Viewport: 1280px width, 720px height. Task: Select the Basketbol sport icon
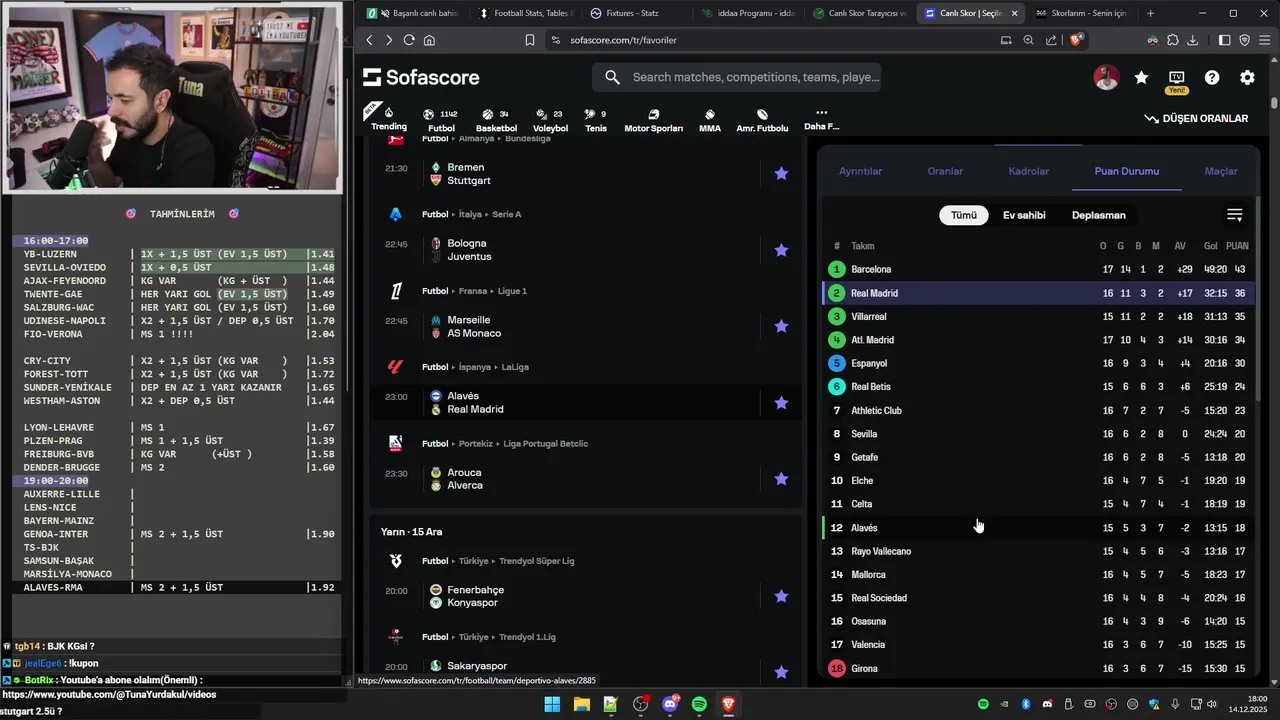[x=496, y=120]
